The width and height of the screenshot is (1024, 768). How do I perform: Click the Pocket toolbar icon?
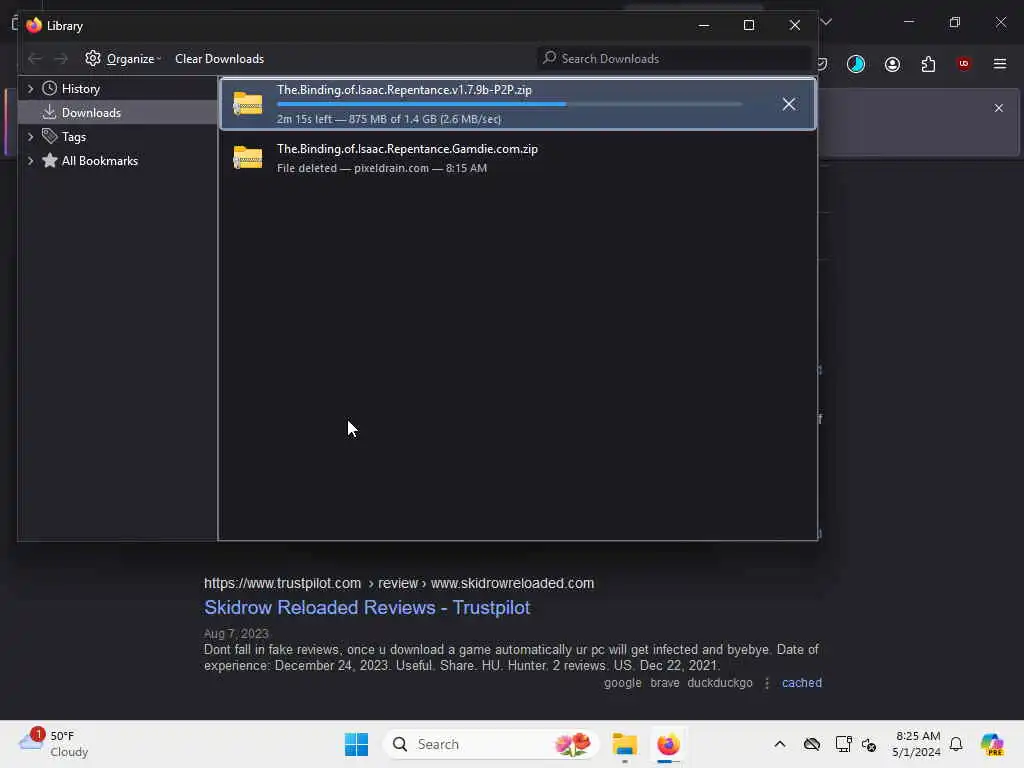tap(823, 64)
